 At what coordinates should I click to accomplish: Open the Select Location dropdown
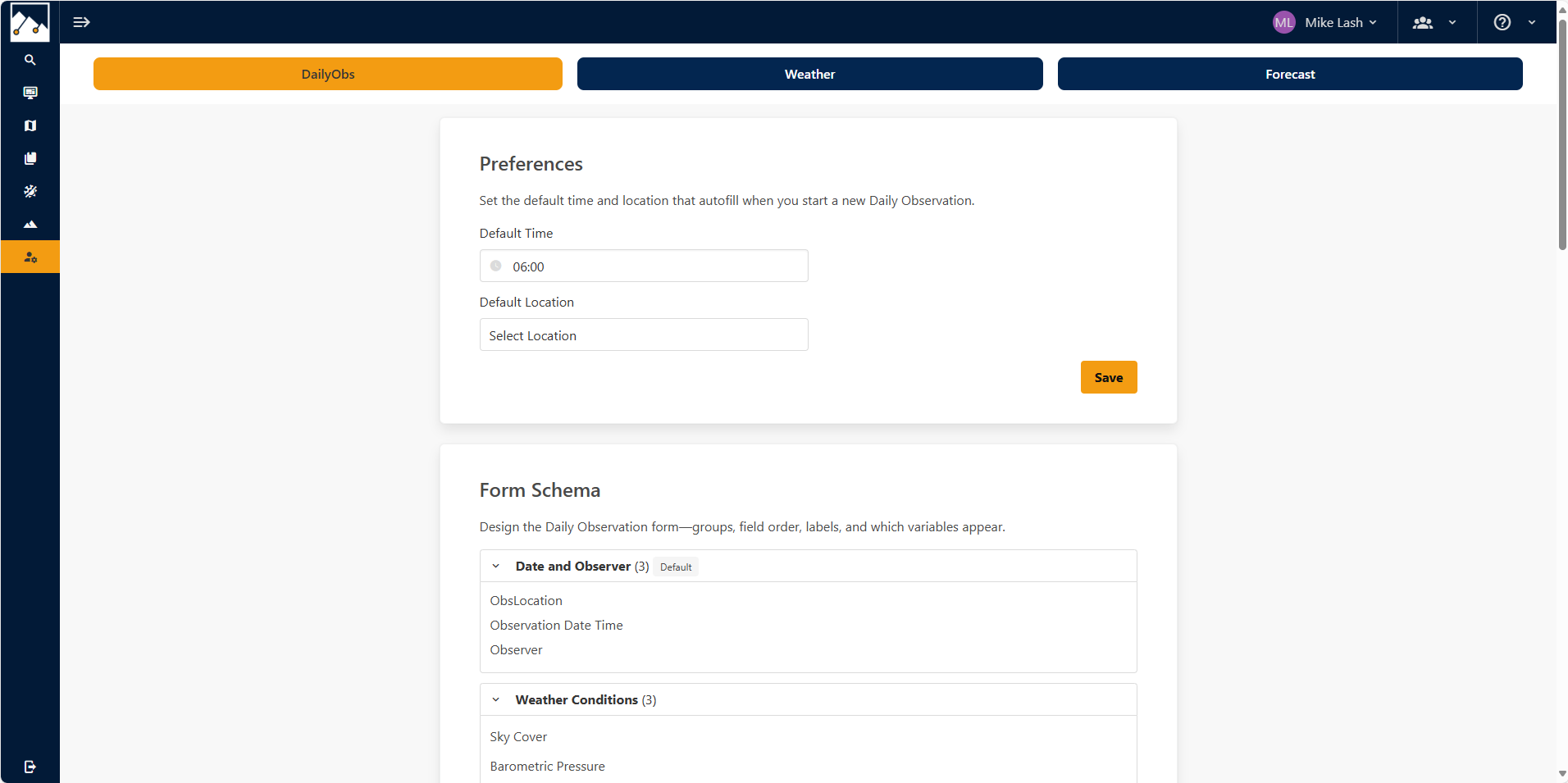tap(644, 335)
